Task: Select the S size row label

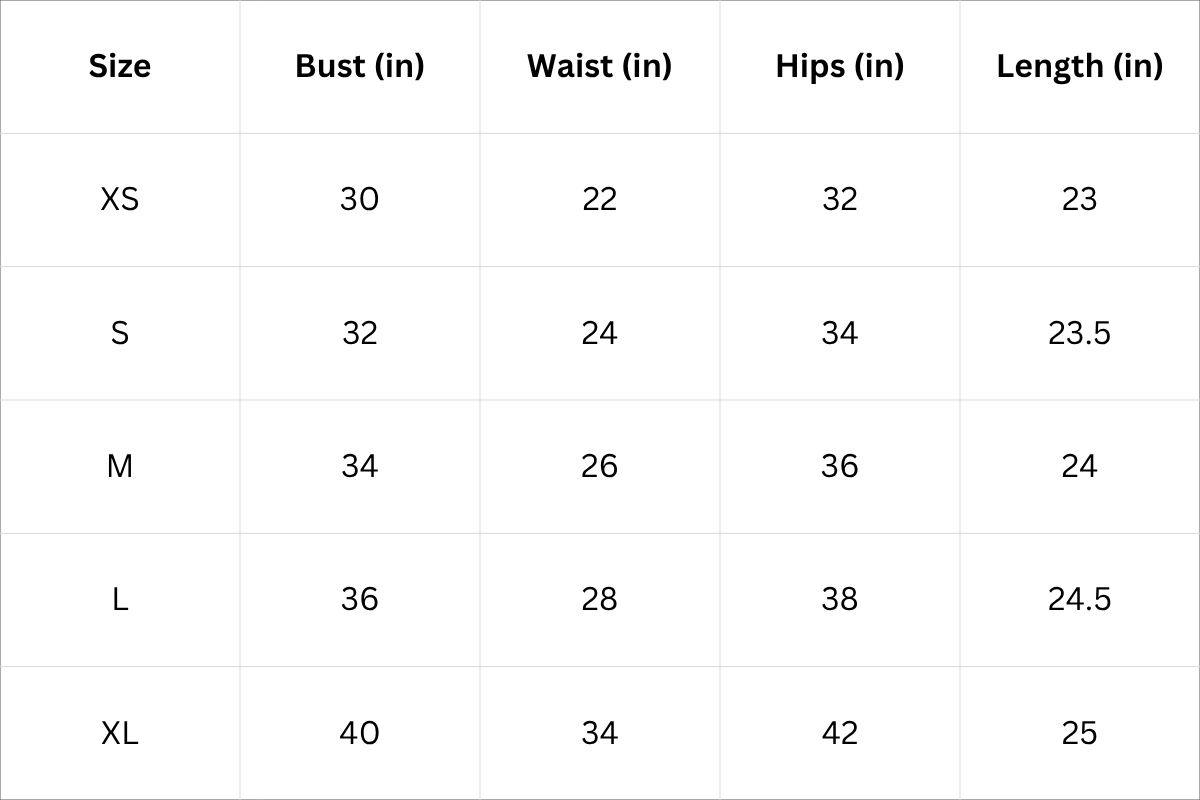Action: (120, 333)
